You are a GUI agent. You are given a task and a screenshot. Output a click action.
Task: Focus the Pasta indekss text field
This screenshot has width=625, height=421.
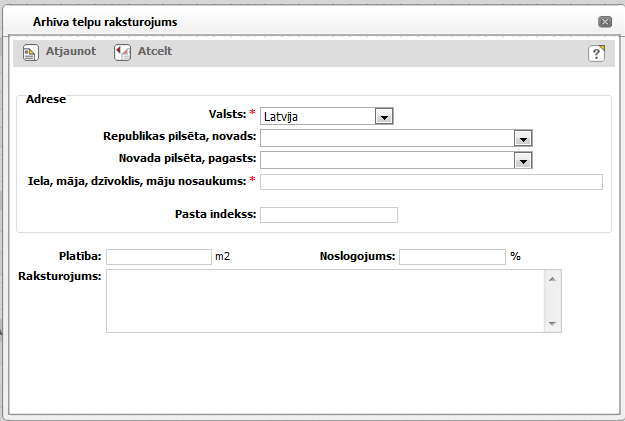[x=328, y=215]
